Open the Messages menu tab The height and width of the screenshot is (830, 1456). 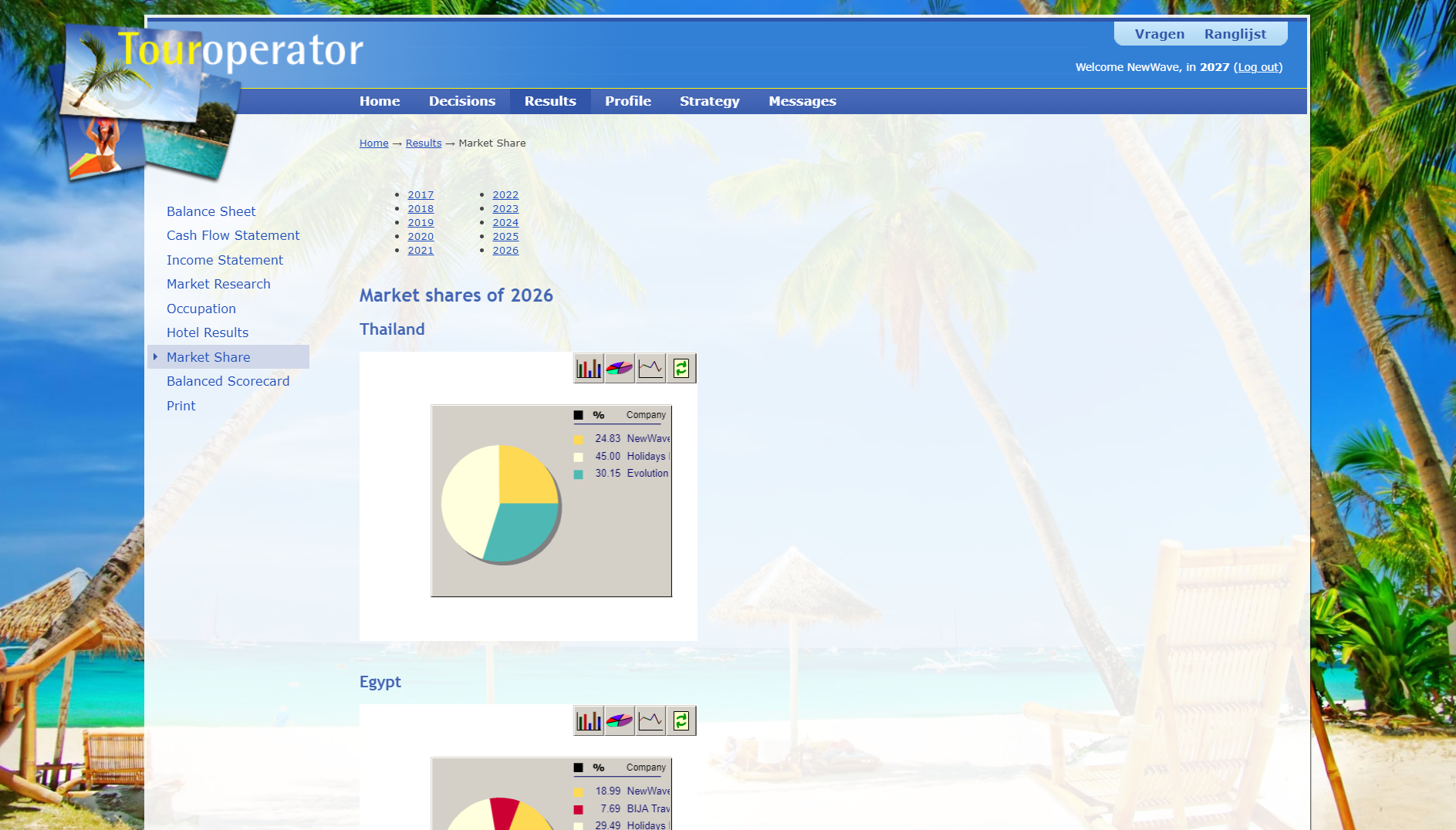802,101
